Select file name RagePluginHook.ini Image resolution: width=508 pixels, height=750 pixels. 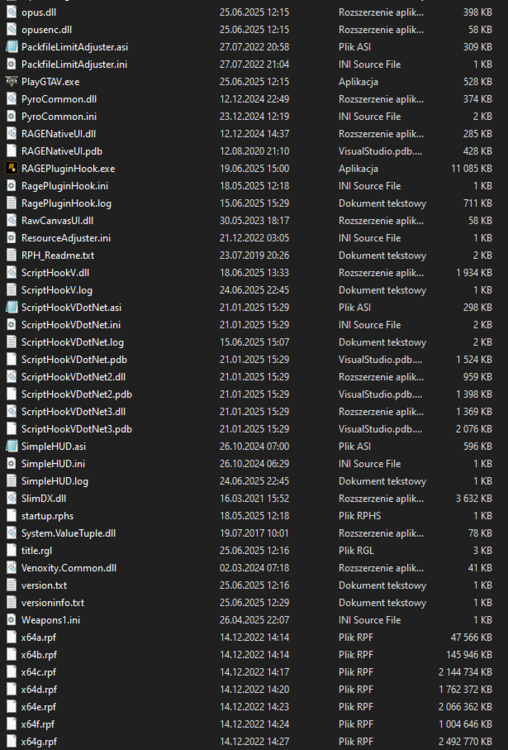(65, 186)
